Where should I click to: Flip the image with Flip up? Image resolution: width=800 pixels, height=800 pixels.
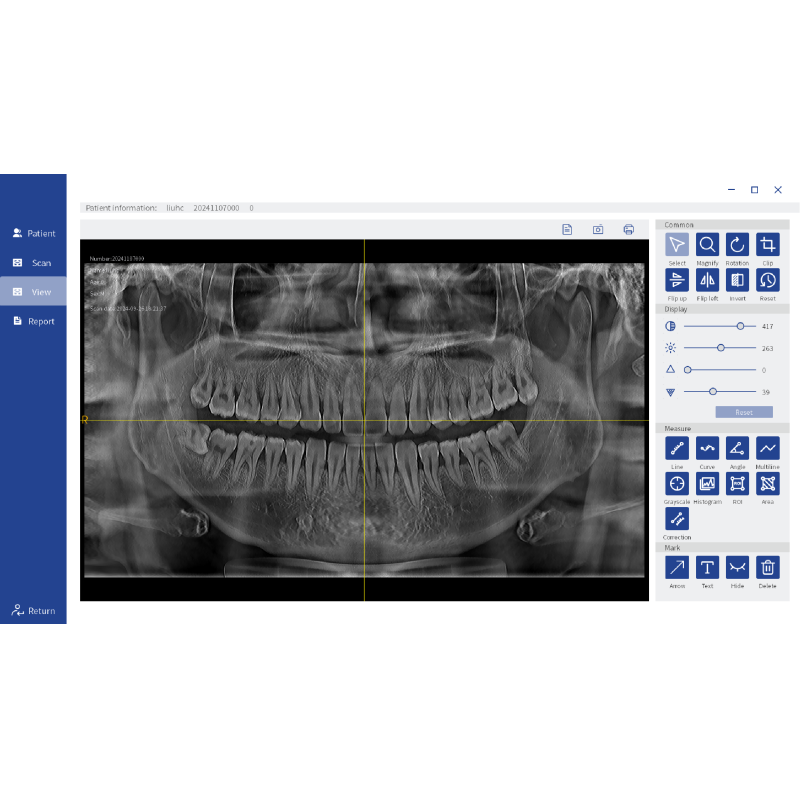point(677,280)
